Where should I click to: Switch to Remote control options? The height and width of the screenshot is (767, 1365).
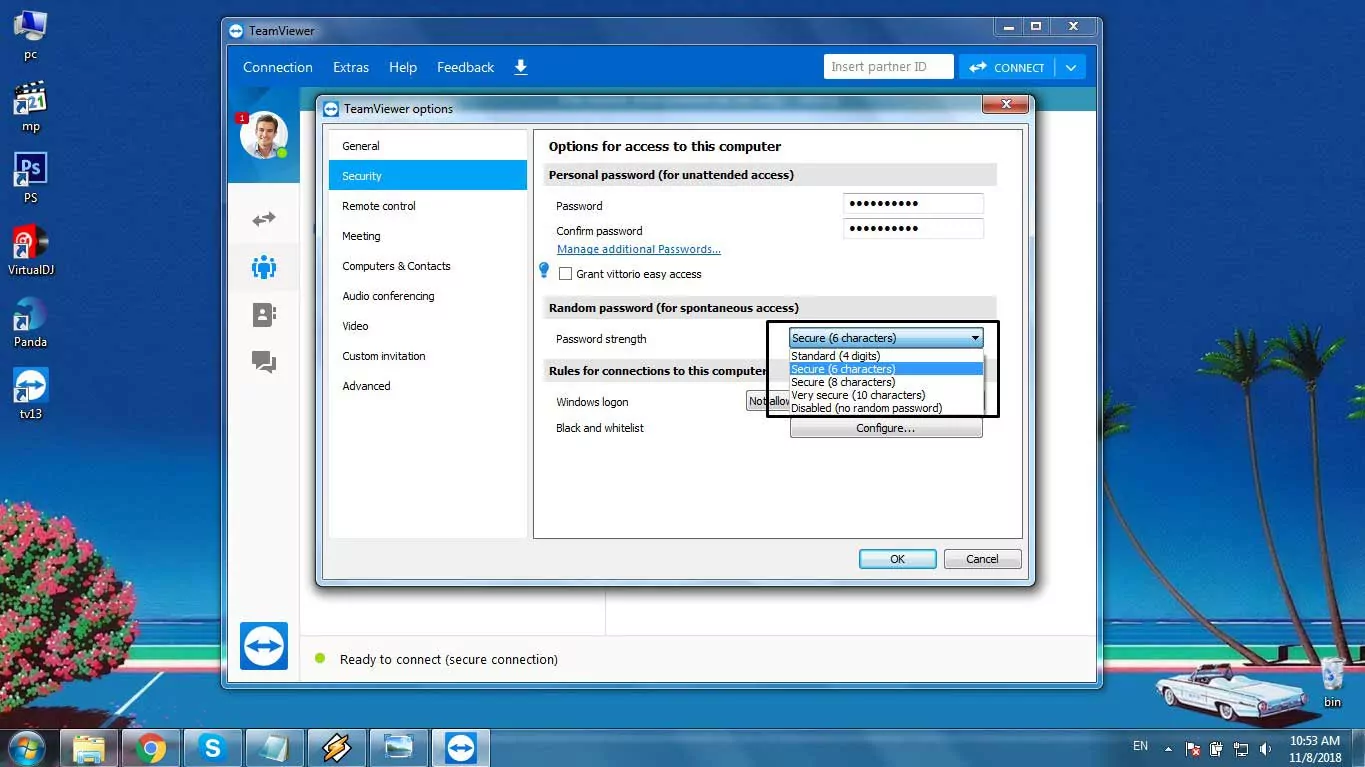[x=428, y=206]
